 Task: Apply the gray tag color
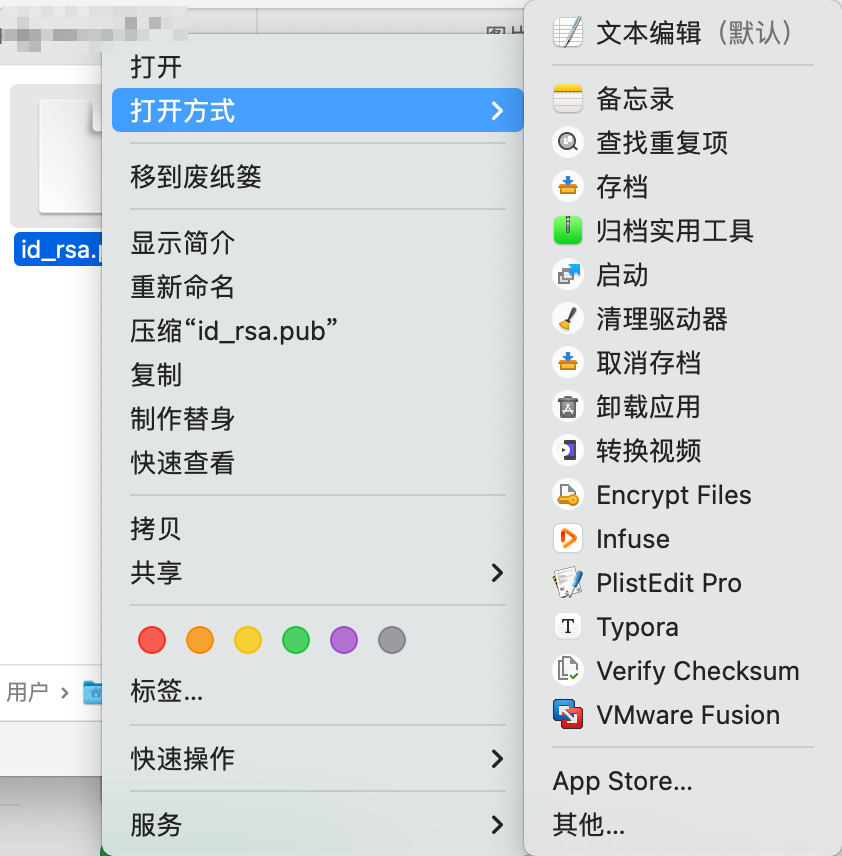pyautogui.click(x=392, y=640)
